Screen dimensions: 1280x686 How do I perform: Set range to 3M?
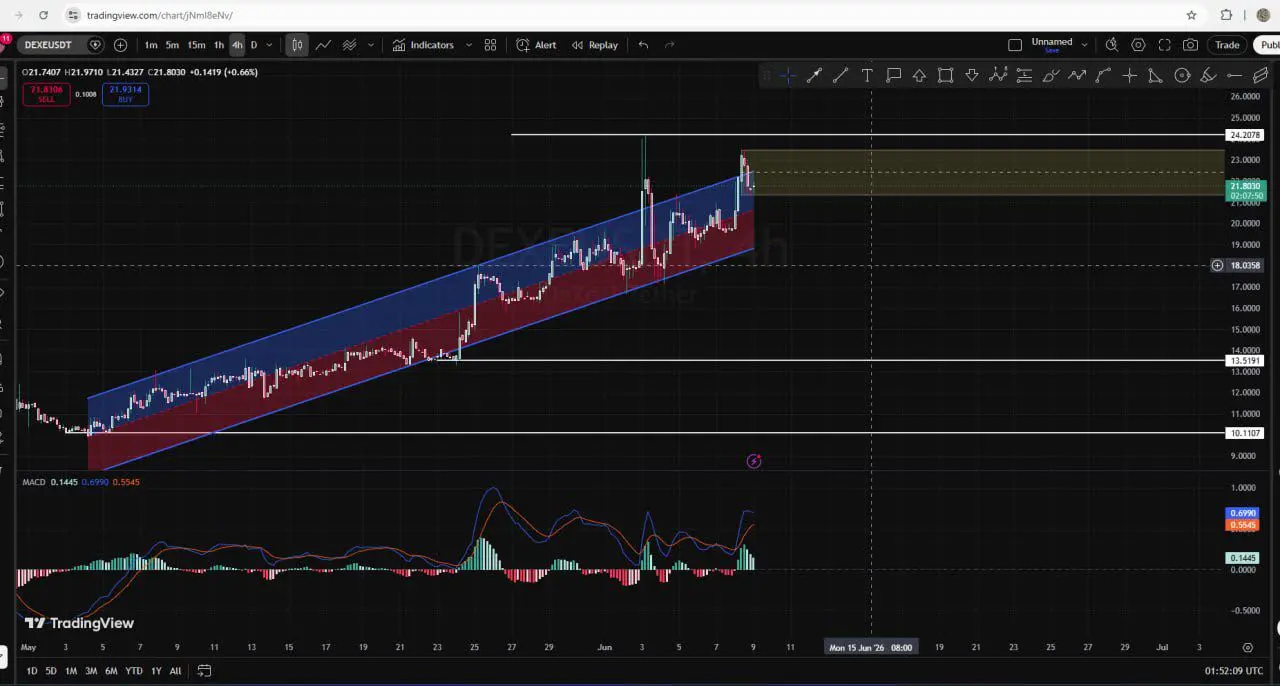[91, 671]
